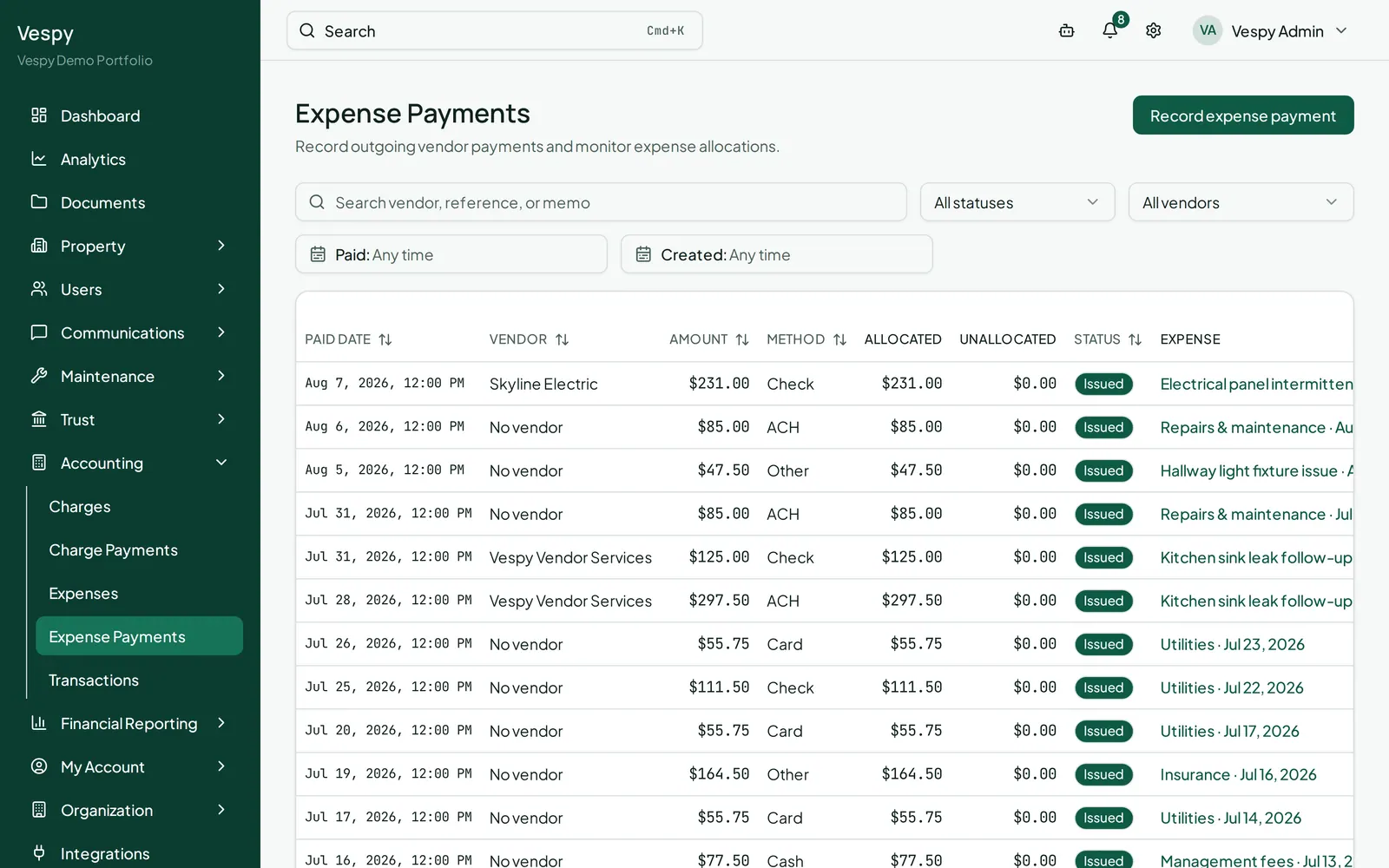Click the Property building icon in sidebar
The height and width of the screenshot is (868, 1389).
click(39, 246)
